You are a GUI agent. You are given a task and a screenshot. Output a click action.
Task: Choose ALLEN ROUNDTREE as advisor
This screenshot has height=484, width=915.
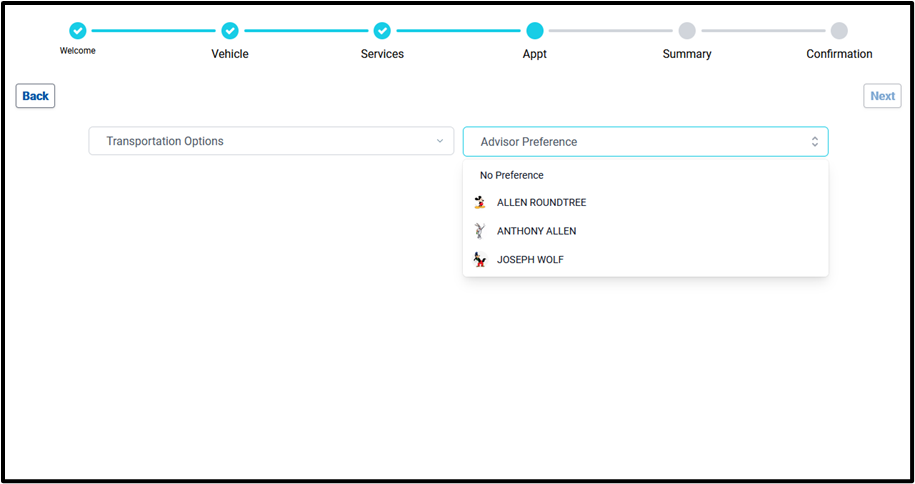tap(541, 203)
